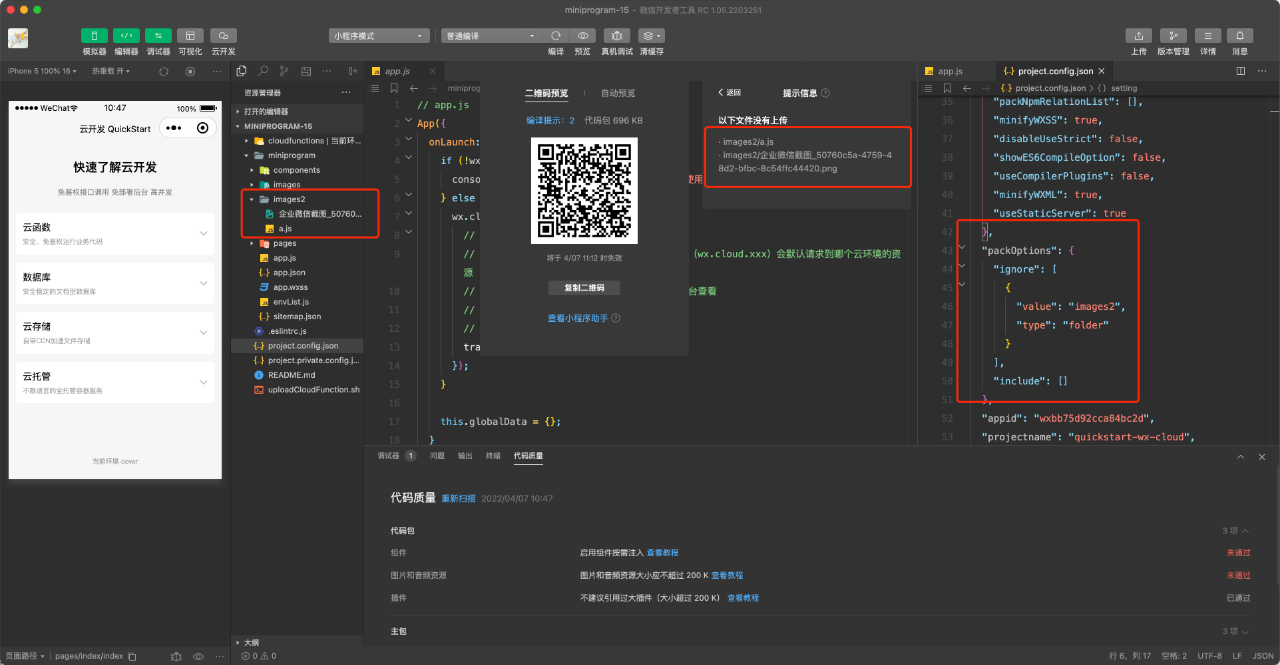Open the 详情 details panel
Viewport: 1280px width, 665px height.
1208,35
